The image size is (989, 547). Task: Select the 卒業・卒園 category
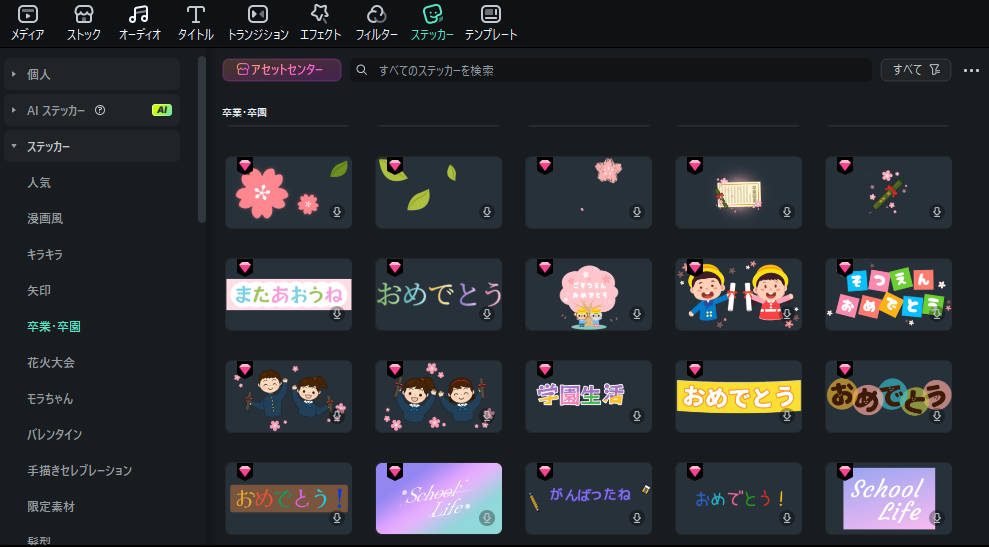tap(54, 327)
